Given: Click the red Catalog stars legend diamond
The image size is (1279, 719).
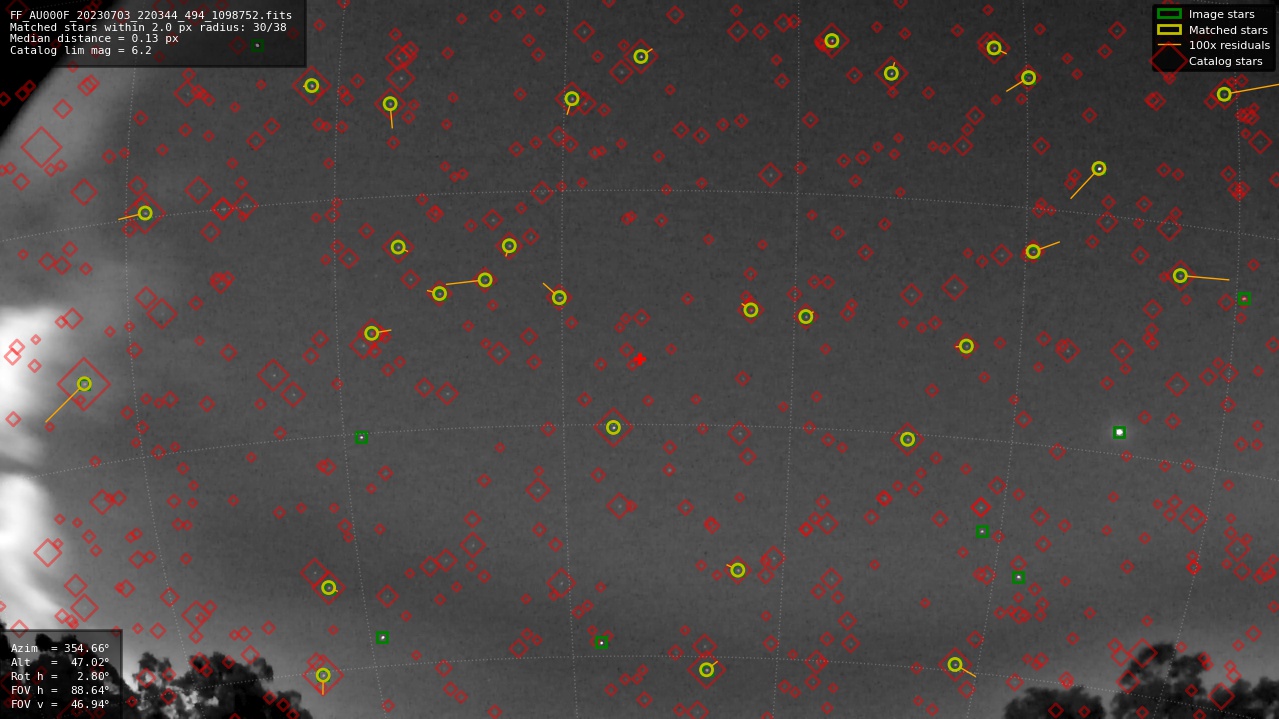Looking at the screenshot, I should tap(1169, 60).
